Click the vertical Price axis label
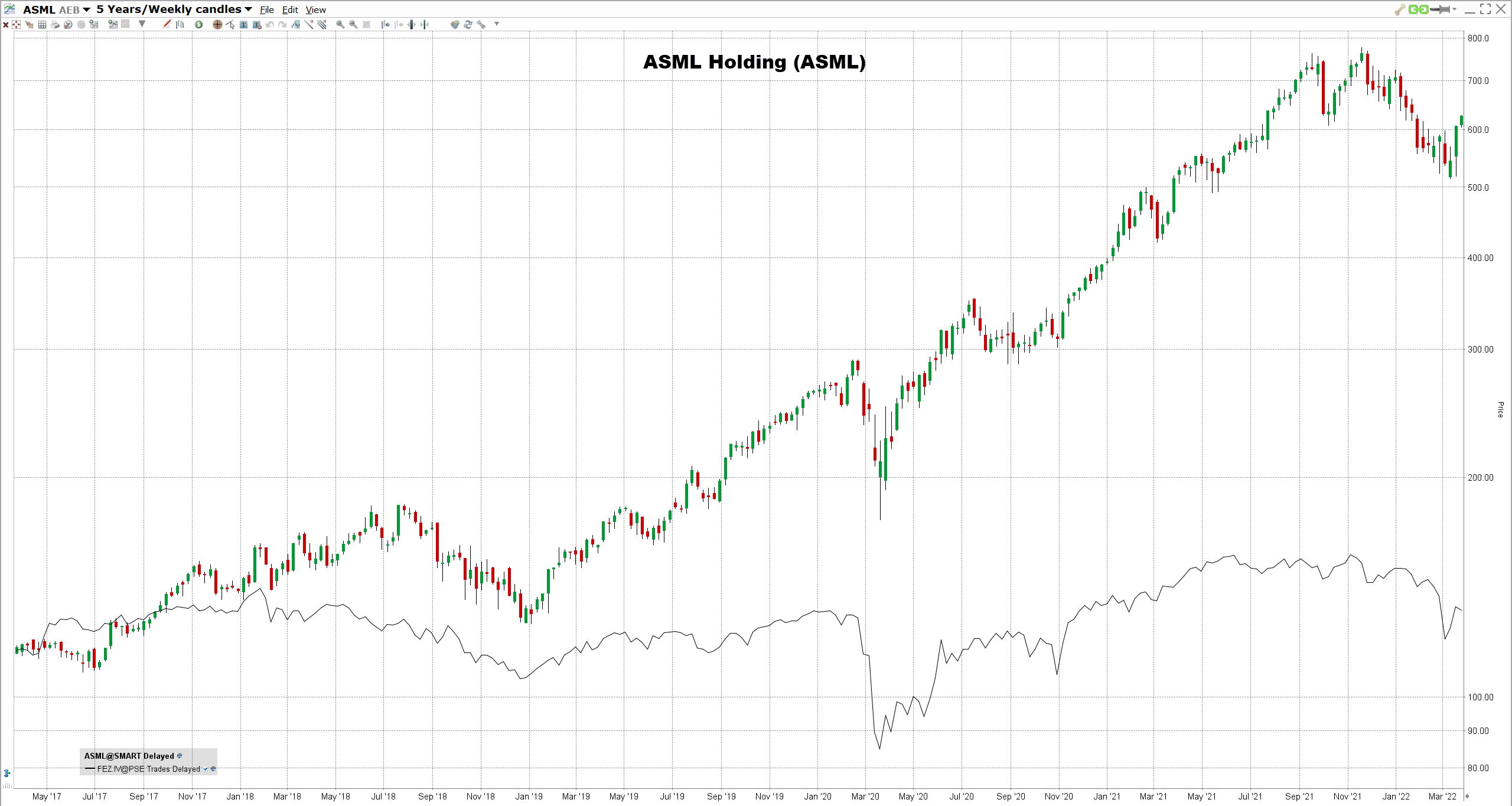This screenshot has width=1512, height=806. (x=1500, y=409)
